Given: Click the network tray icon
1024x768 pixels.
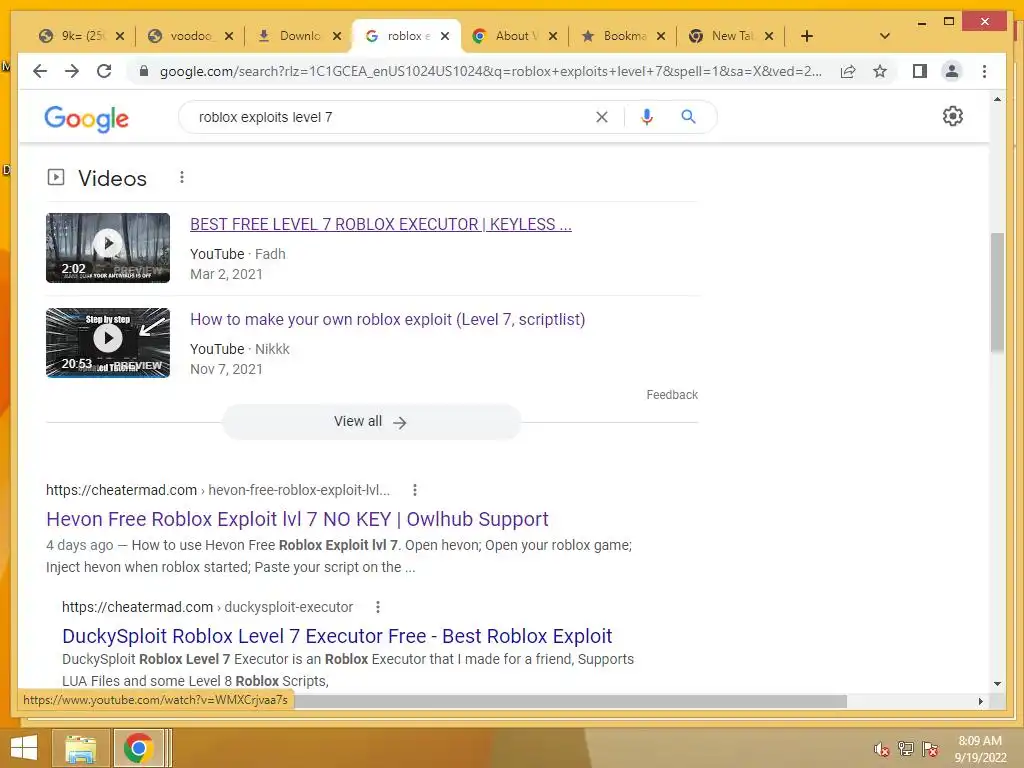Looking at the screenshot, I should tap(905, 749).
